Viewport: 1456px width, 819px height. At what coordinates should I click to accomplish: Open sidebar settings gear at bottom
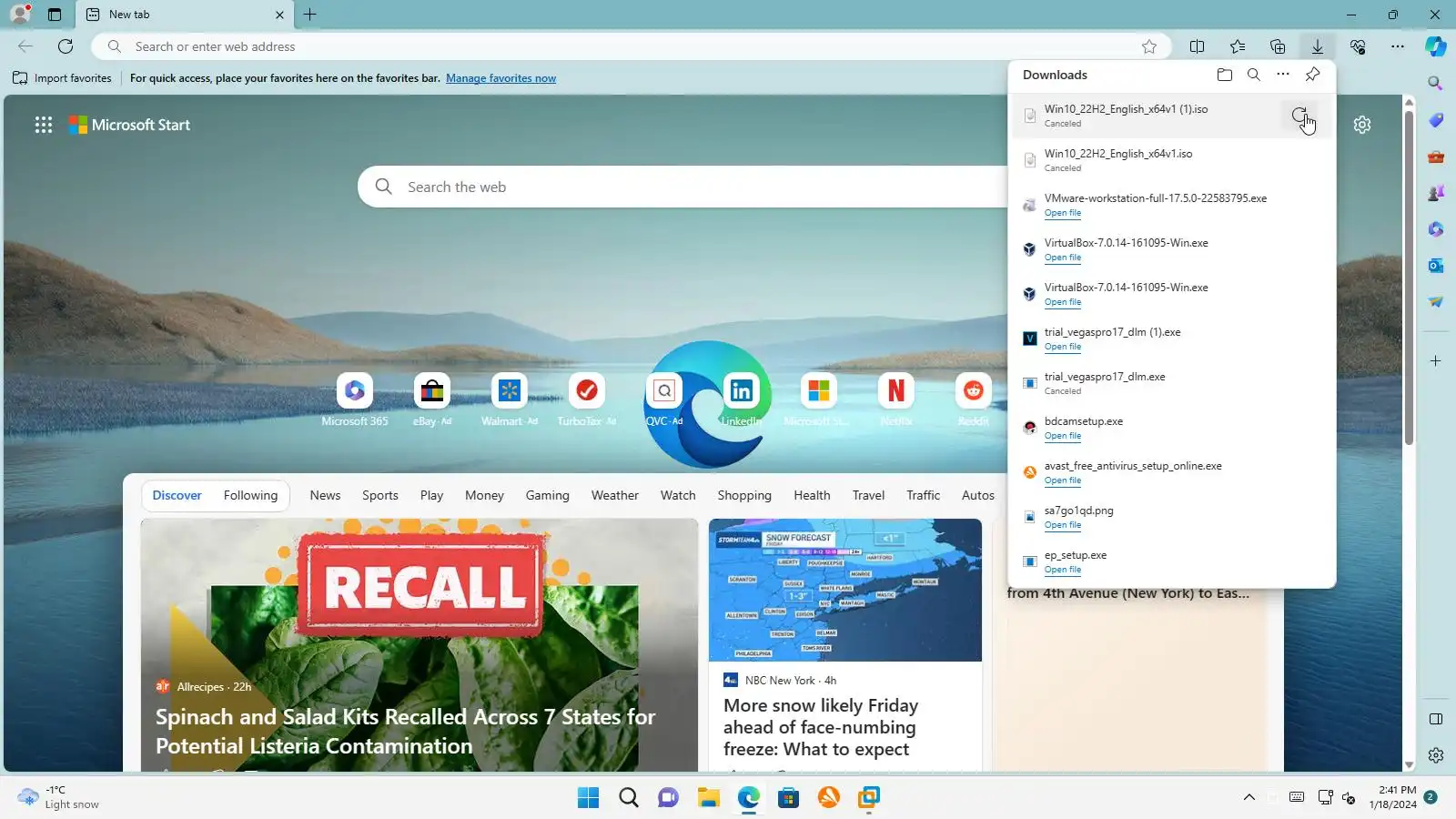tap(1436, 755)
